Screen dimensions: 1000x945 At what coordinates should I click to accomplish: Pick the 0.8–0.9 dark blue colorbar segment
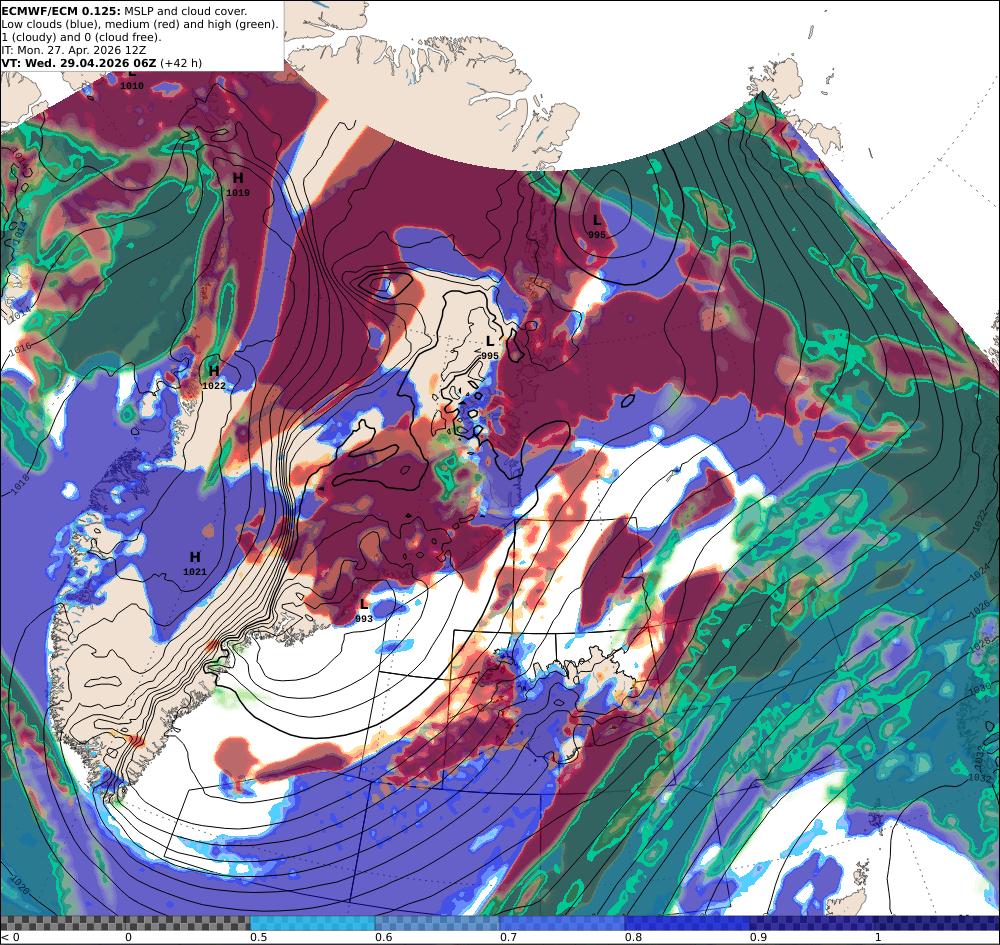(x=687, y=923)
